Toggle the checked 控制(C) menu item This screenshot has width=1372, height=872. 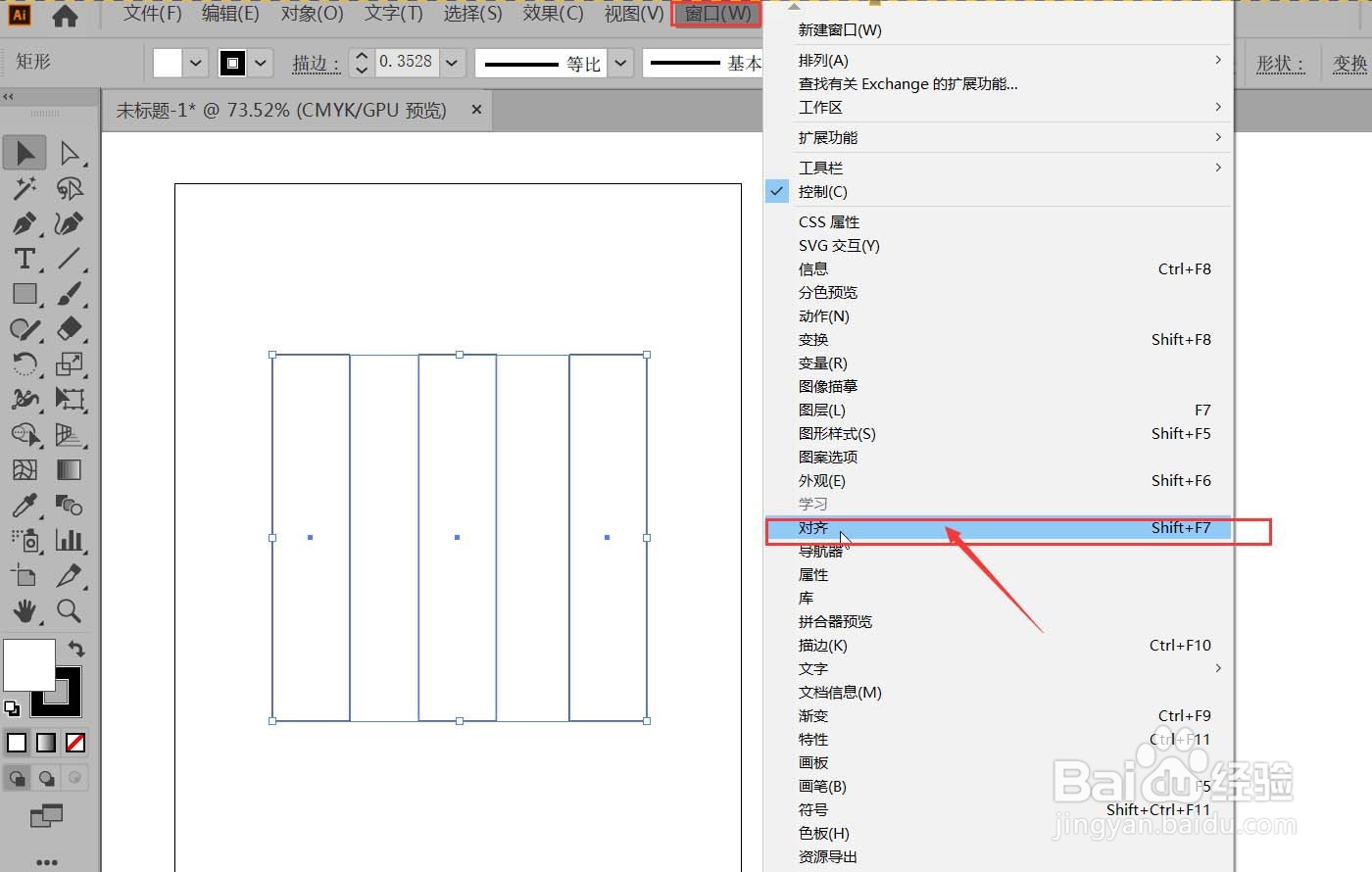point(998,192)
